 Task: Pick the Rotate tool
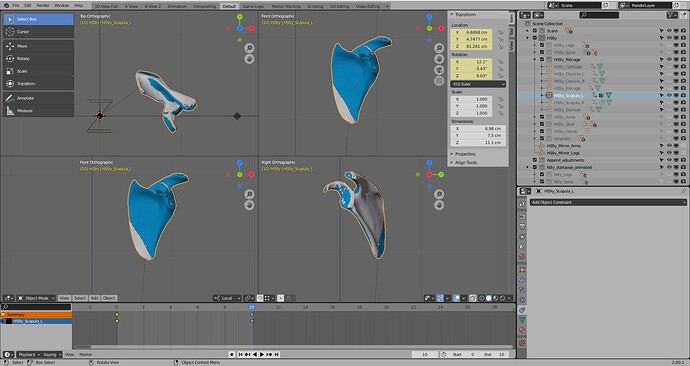coord(38,59)
